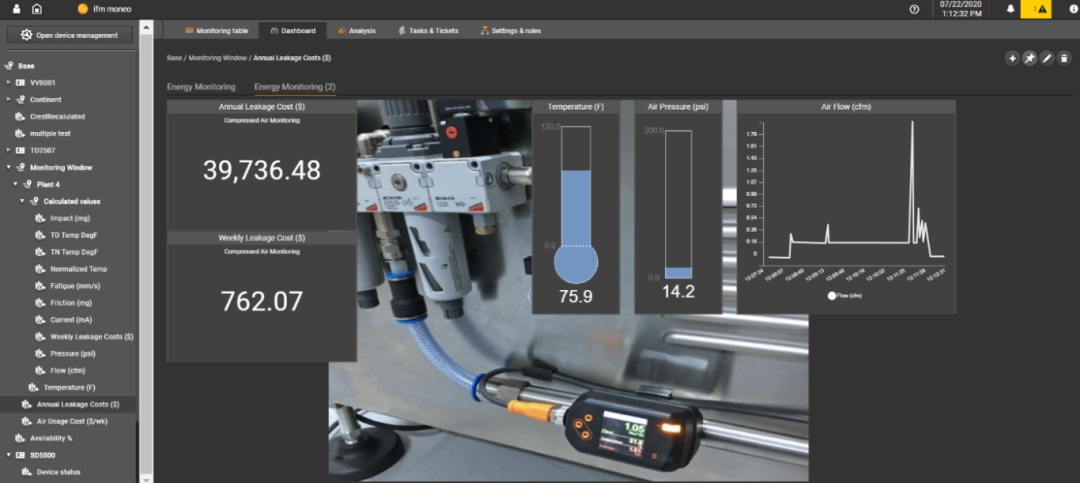Click the pin dashboard icon

pyautogui.click(x=1029, y=59)
